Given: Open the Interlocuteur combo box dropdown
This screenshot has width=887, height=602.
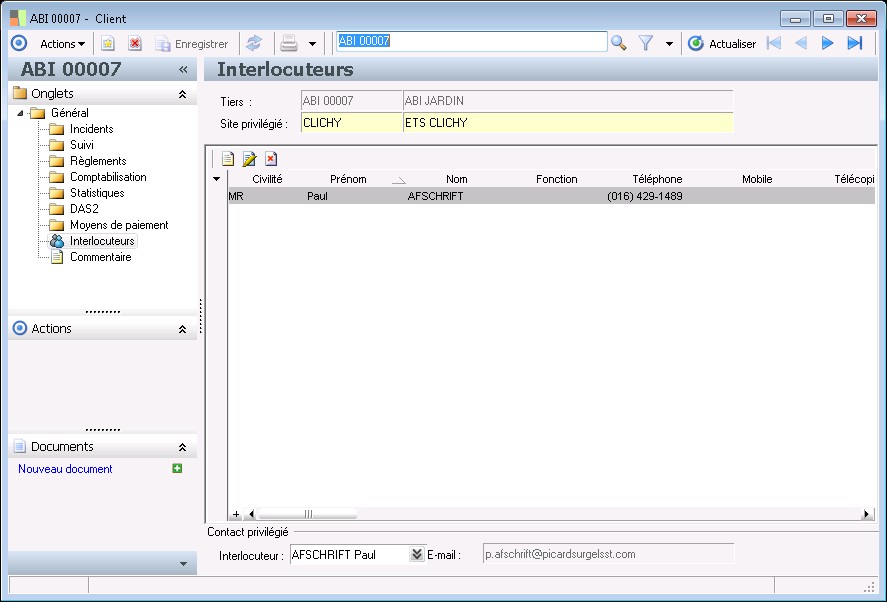Looking at the screenshot, I should 417,554.
